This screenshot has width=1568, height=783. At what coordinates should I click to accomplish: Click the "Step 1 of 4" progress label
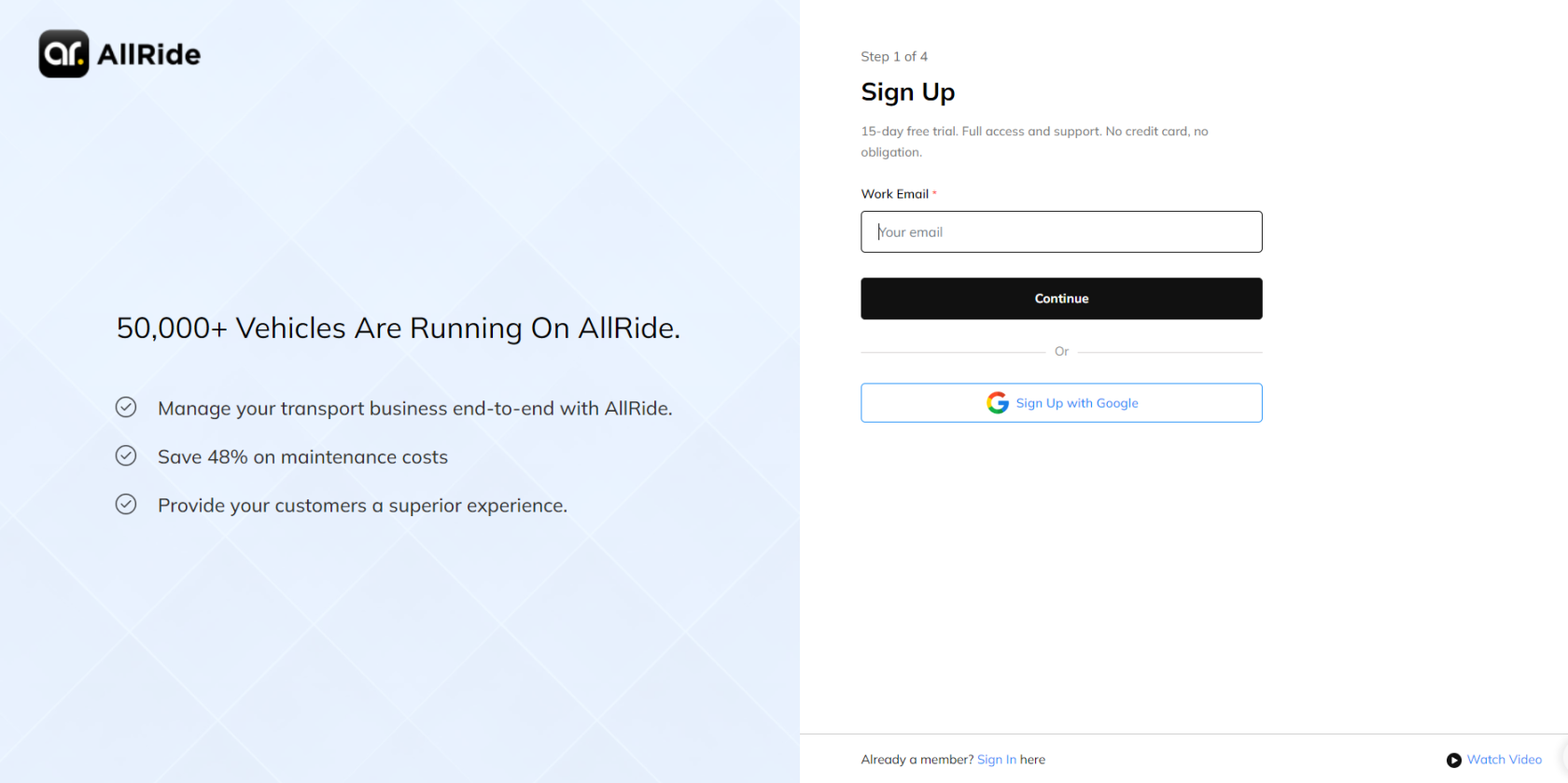point(894,56)
